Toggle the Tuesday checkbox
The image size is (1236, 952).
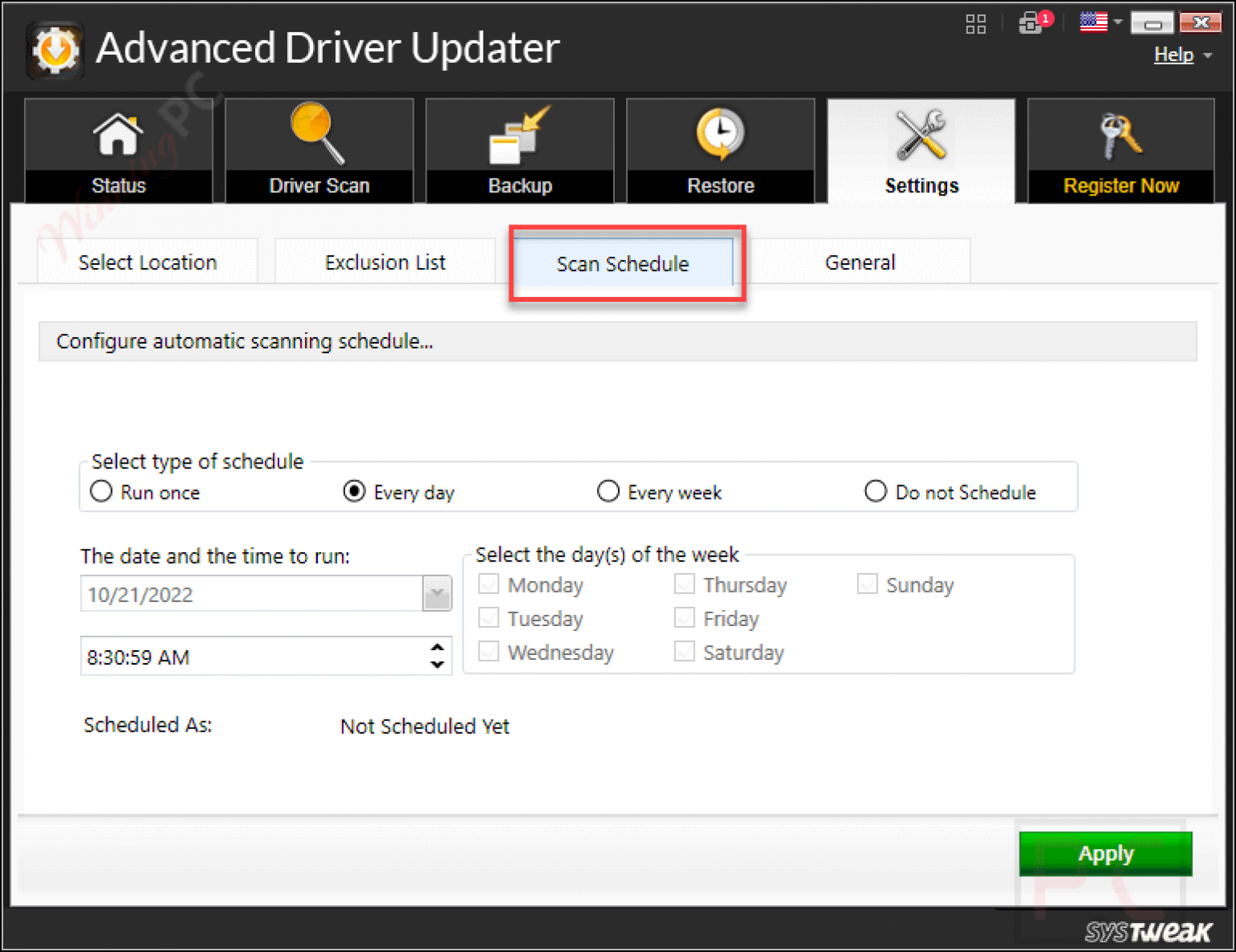488,617
